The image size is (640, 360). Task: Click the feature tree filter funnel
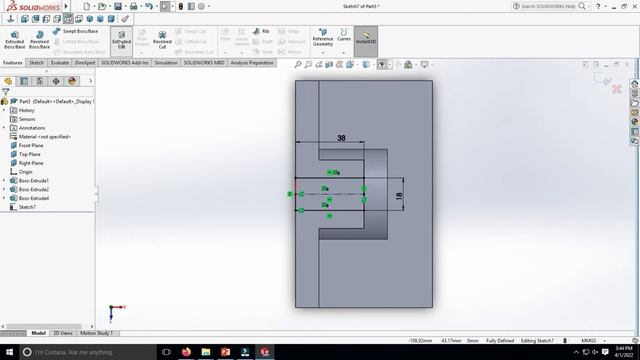pos(5,92)
